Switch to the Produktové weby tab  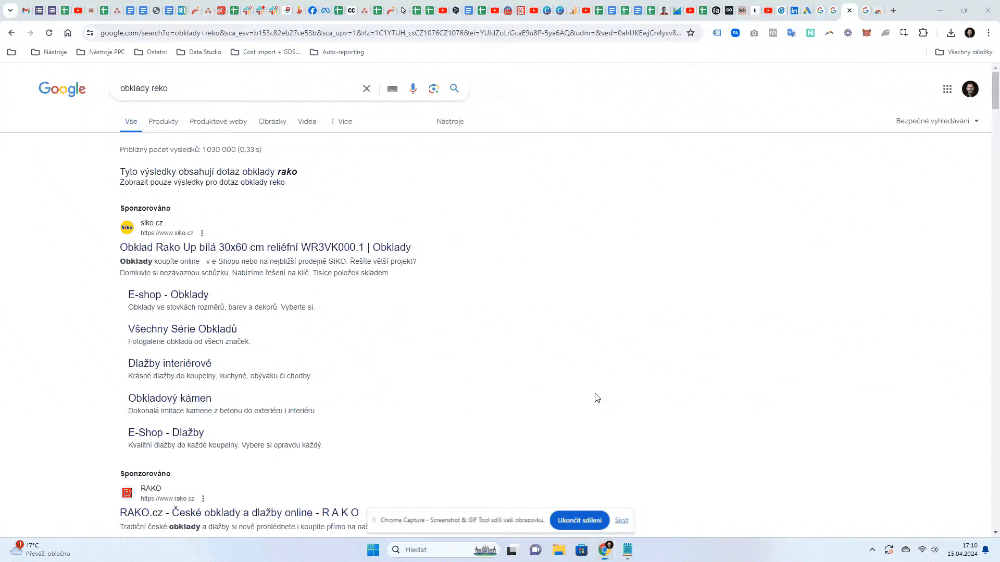click(218, 121)
